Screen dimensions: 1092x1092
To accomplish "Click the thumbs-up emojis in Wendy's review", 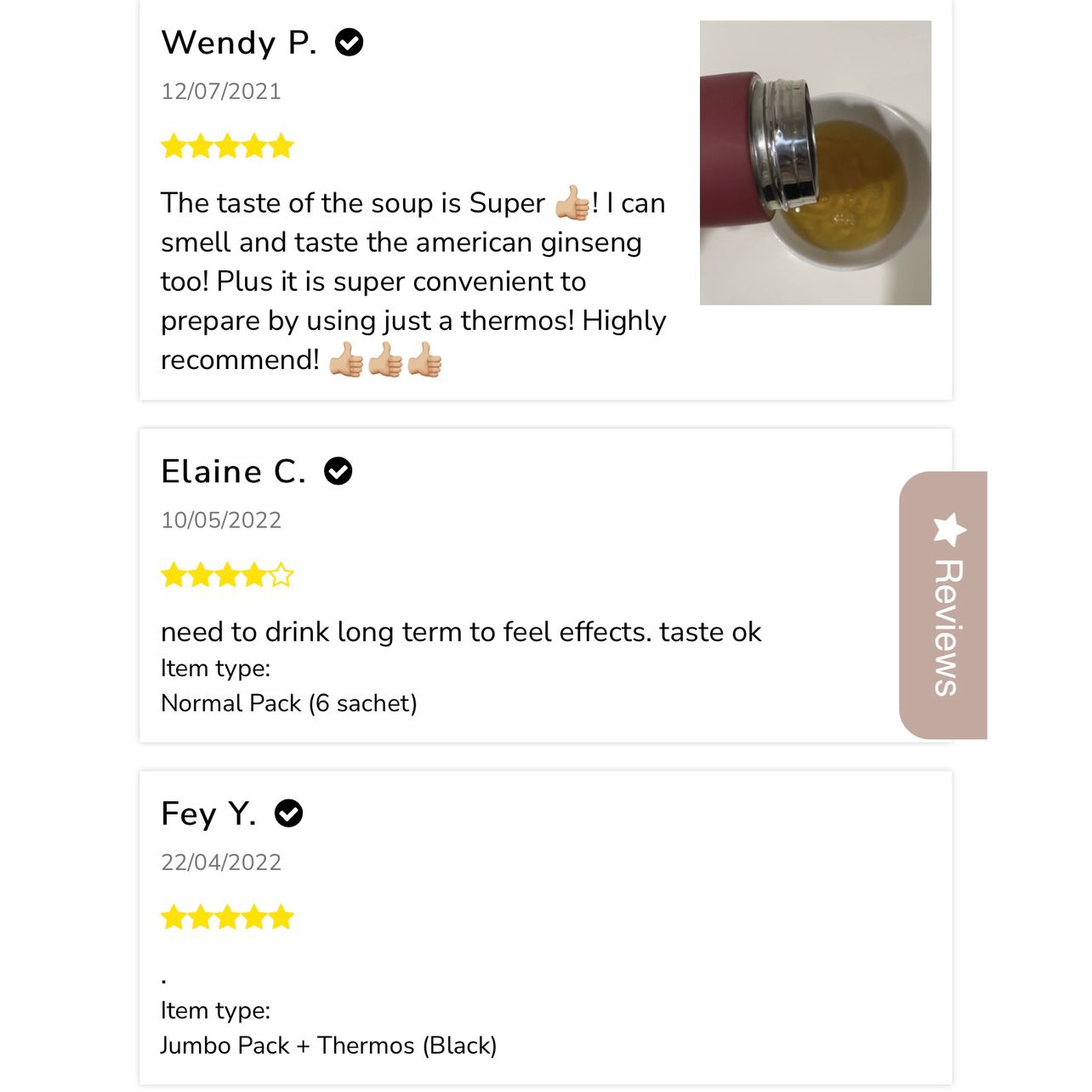I will pos(385,360).
